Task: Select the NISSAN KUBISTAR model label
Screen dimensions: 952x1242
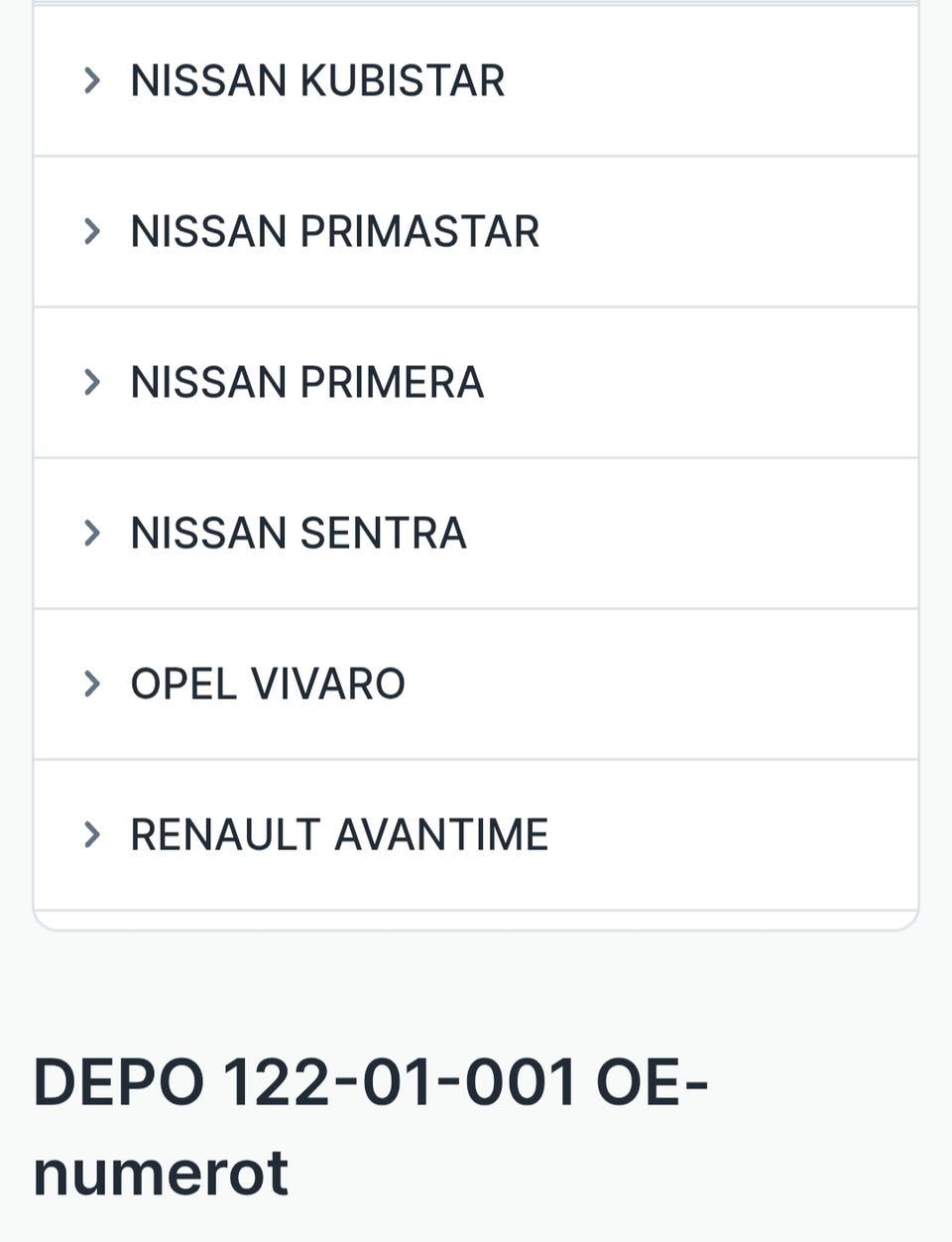Action: [317, 80]
